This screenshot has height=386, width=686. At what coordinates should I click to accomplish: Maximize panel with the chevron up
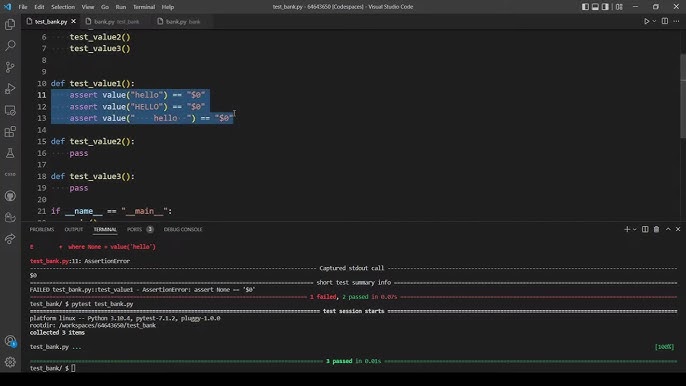[668, 229]
